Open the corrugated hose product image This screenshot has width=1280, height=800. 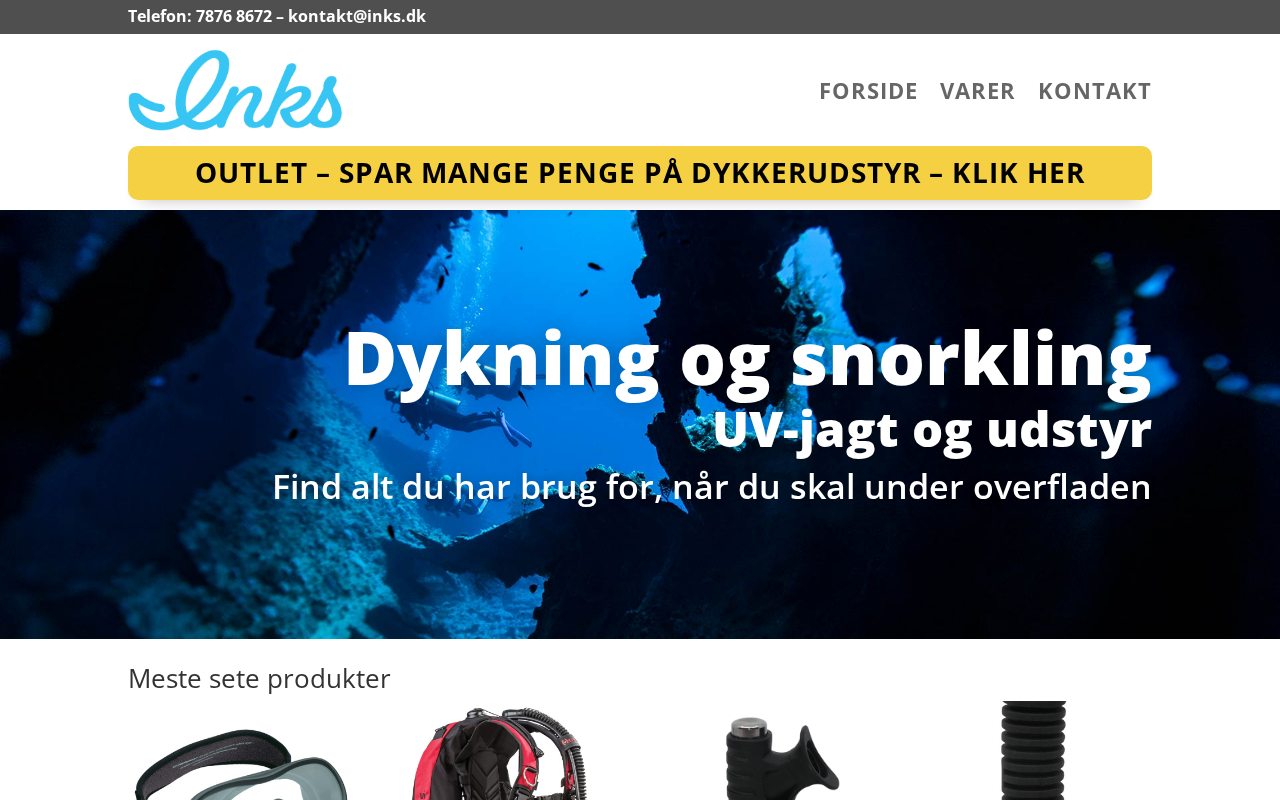pos(1033,750)
